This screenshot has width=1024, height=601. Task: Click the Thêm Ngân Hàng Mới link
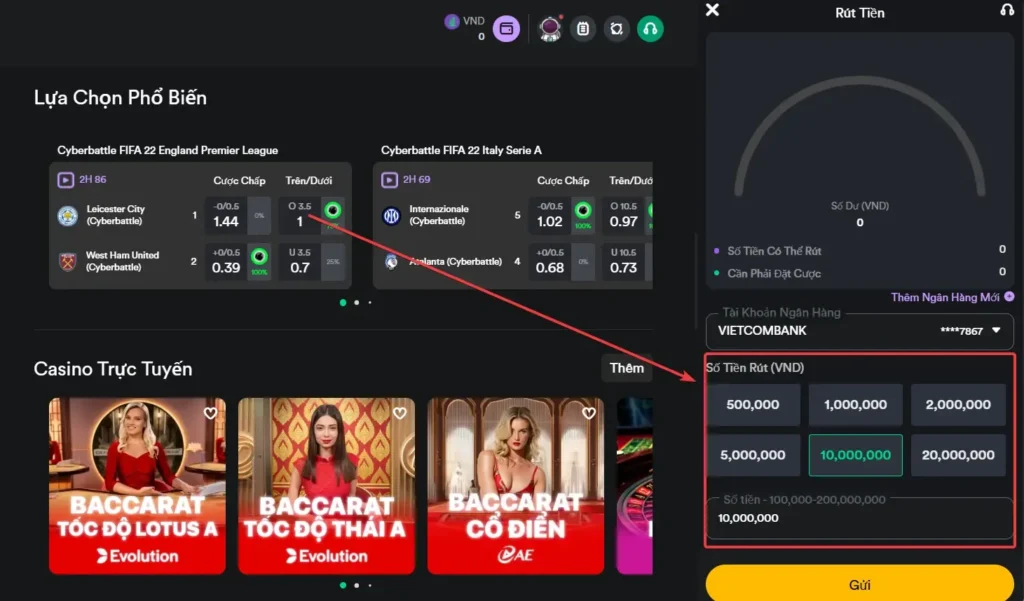pos(945,297)
